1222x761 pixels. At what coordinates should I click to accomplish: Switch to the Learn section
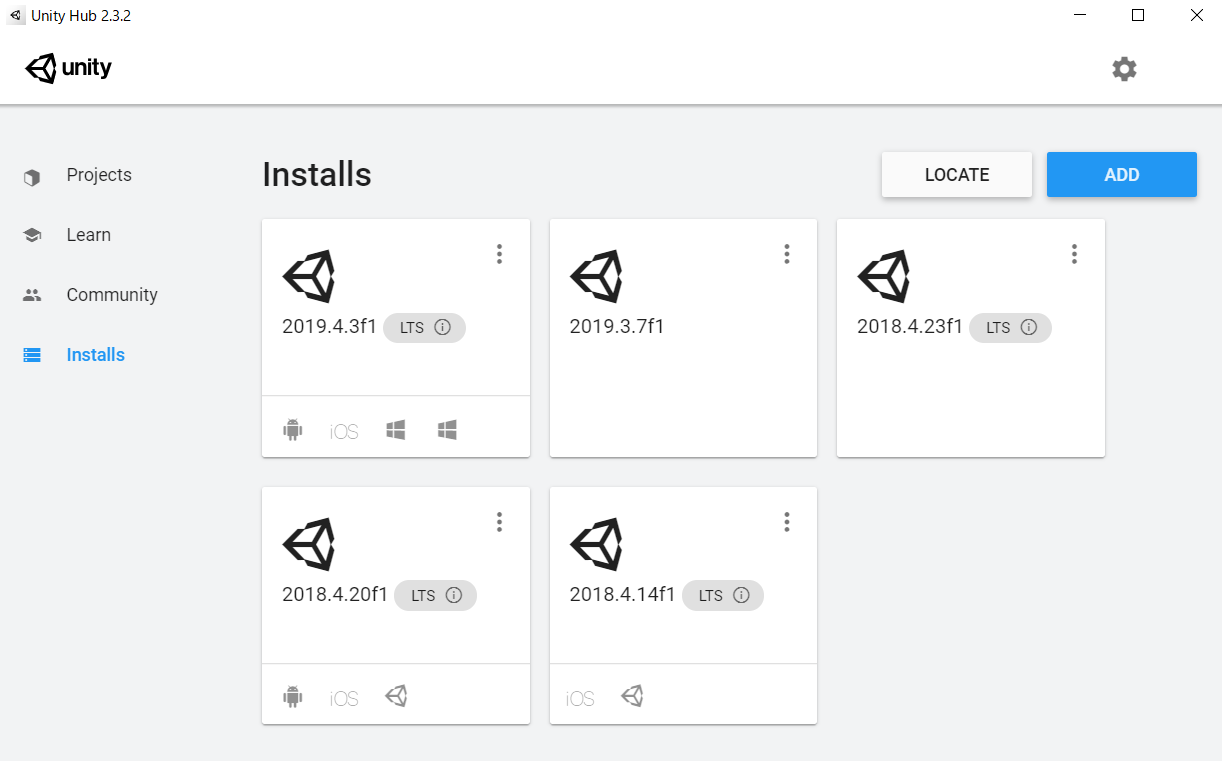[x=88, y=235]
